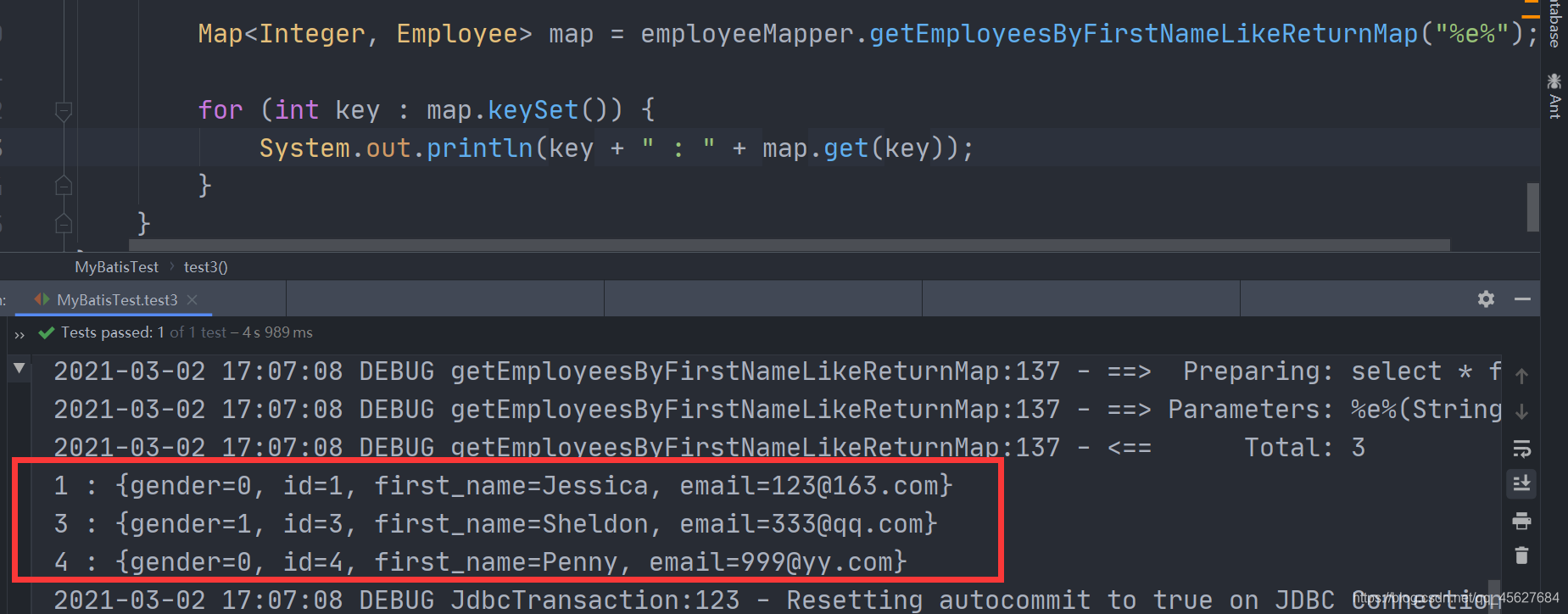1568x614 pixels.
Task: Click MyBatisTest in the breadcrumb
Action: [x=116, y=266]
